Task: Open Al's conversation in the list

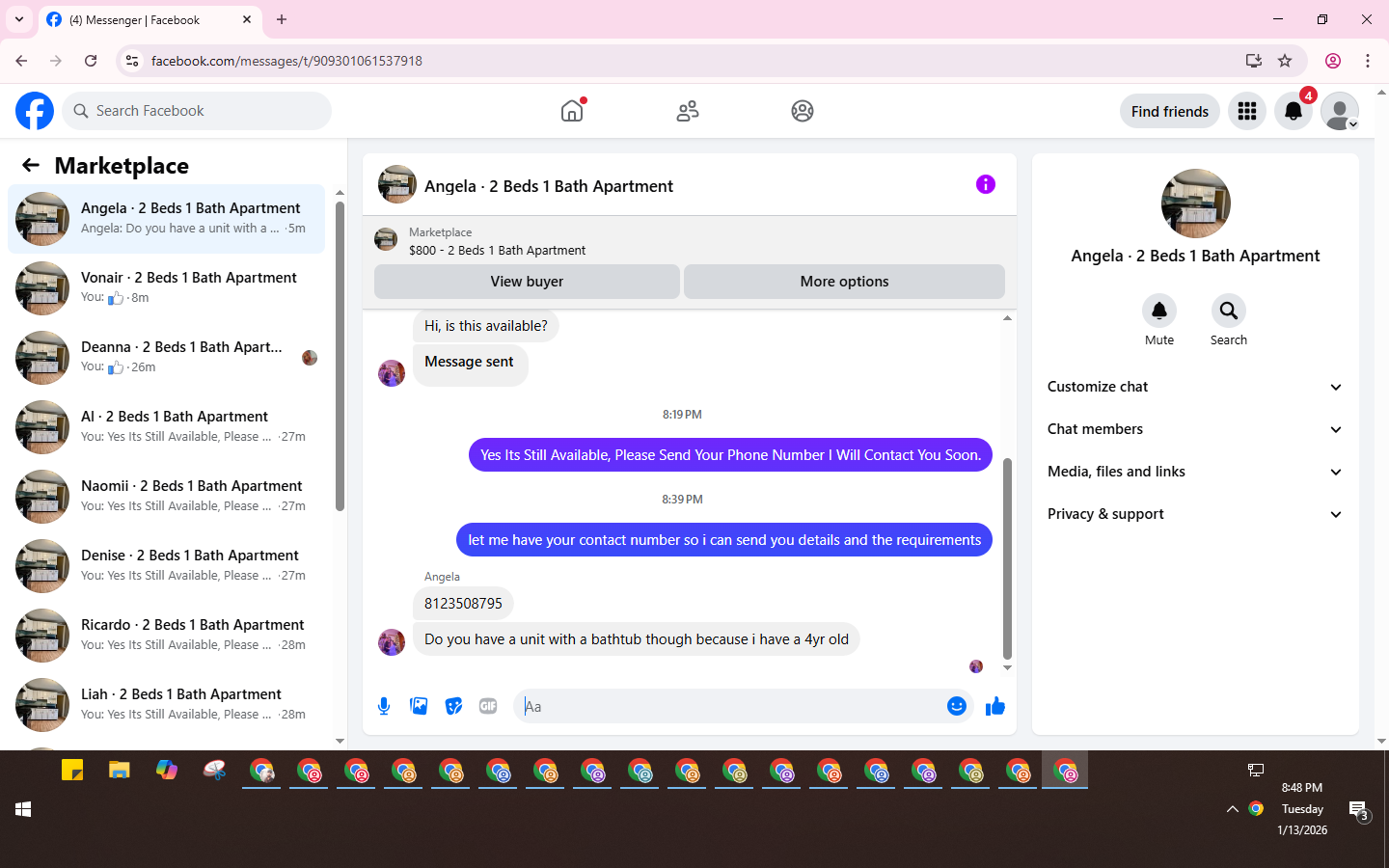Action: pos(166,427)
